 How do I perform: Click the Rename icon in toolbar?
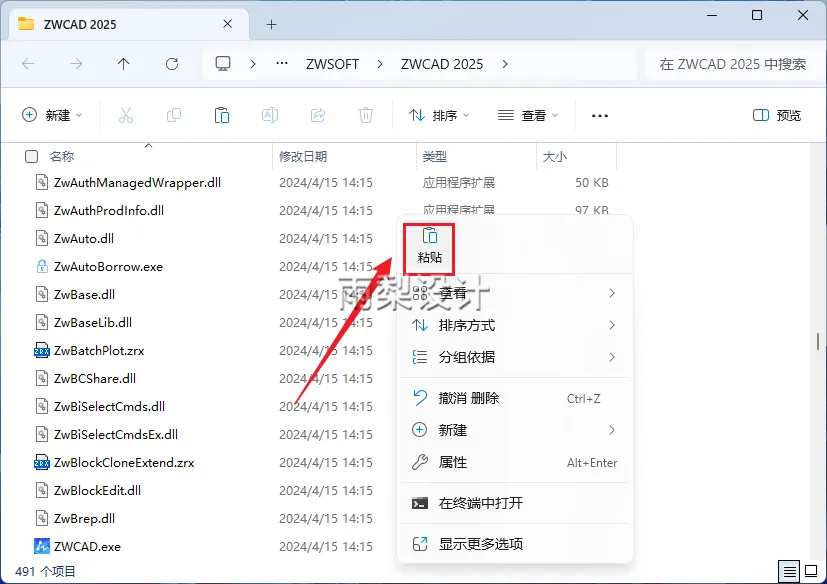270,115
